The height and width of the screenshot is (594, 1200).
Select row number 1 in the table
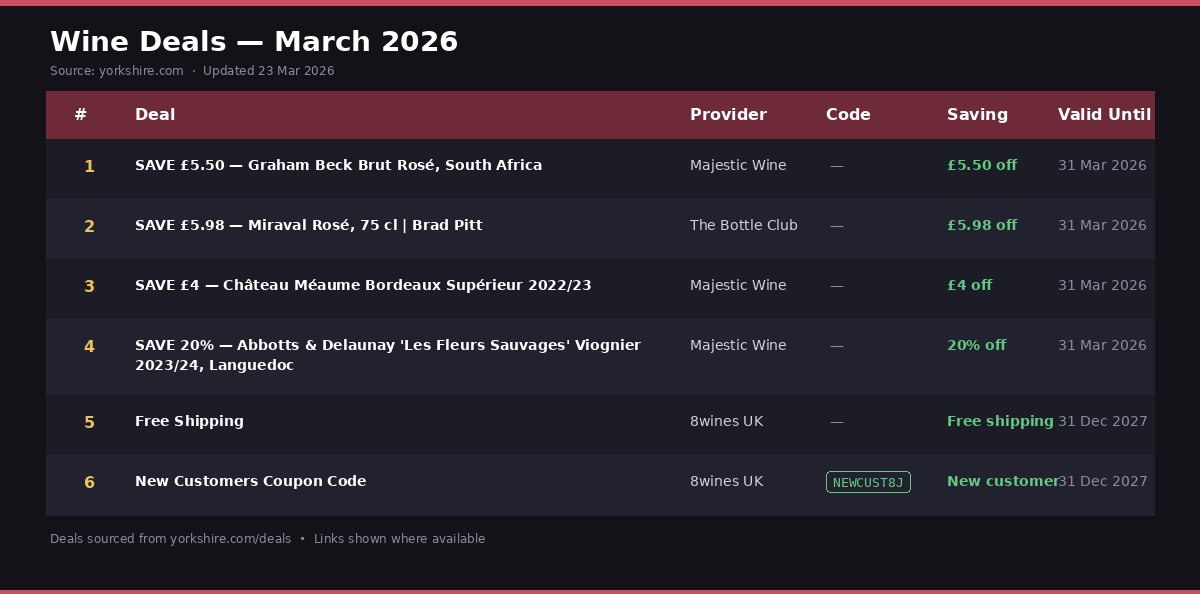tap(89, 166)
